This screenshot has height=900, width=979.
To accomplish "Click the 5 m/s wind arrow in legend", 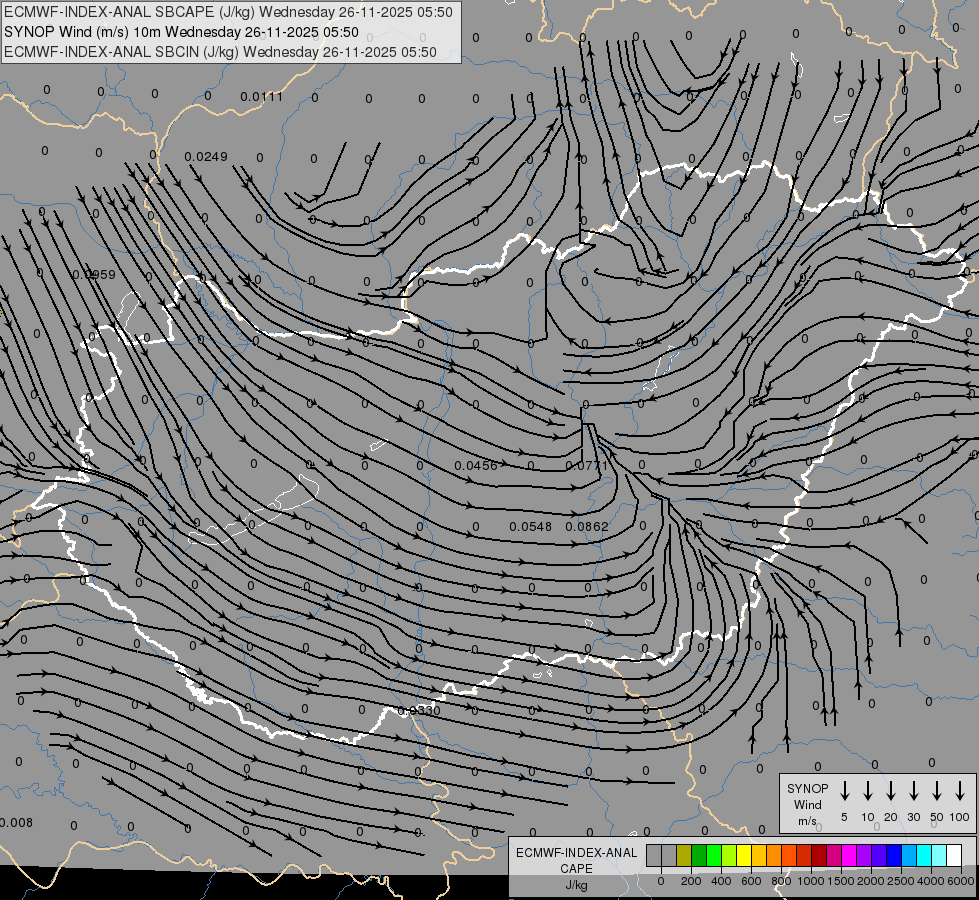I will pyautogui.click(x=845, y=791).
